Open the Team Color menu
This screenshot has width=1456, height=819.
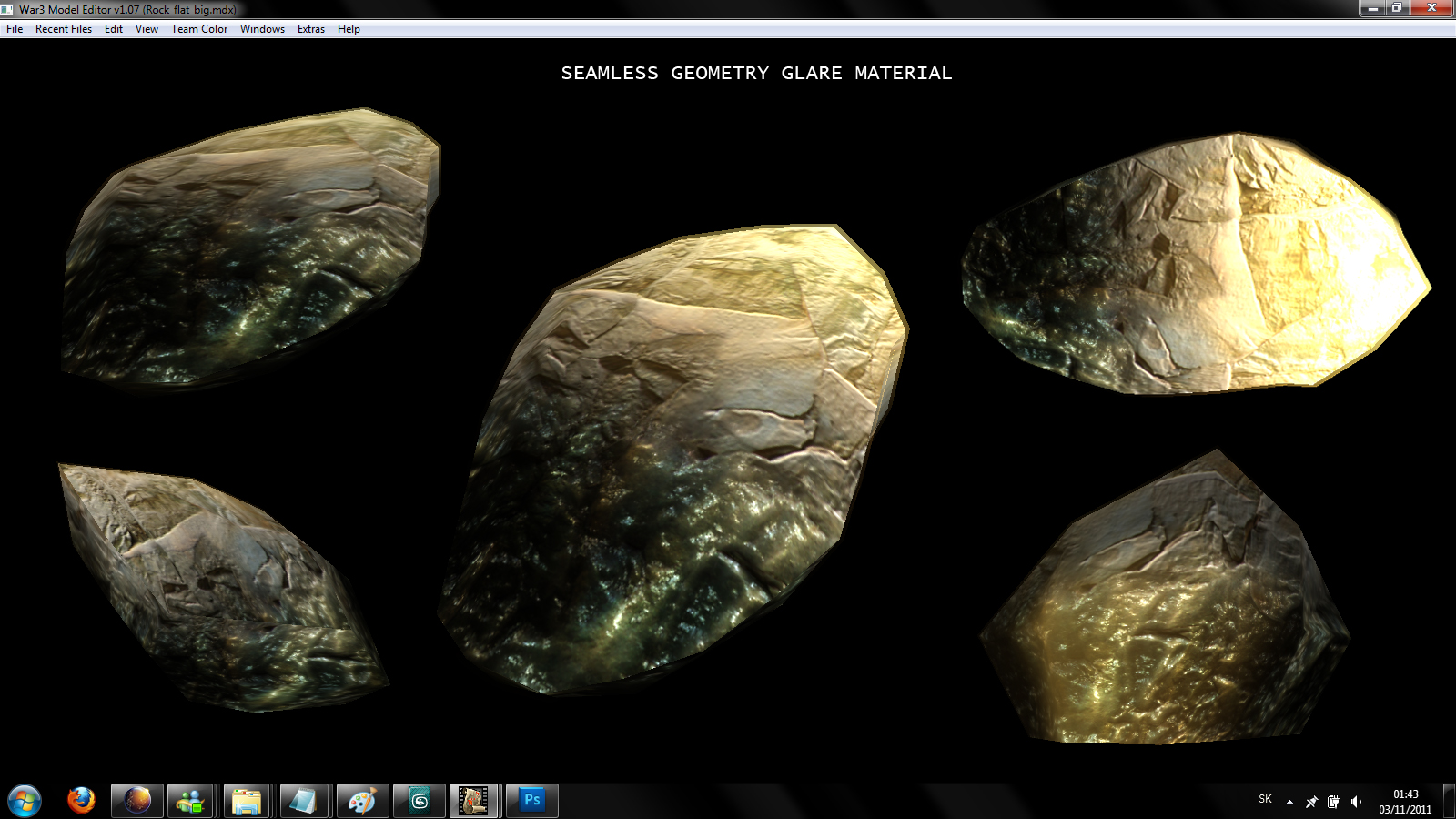[199, 29]
